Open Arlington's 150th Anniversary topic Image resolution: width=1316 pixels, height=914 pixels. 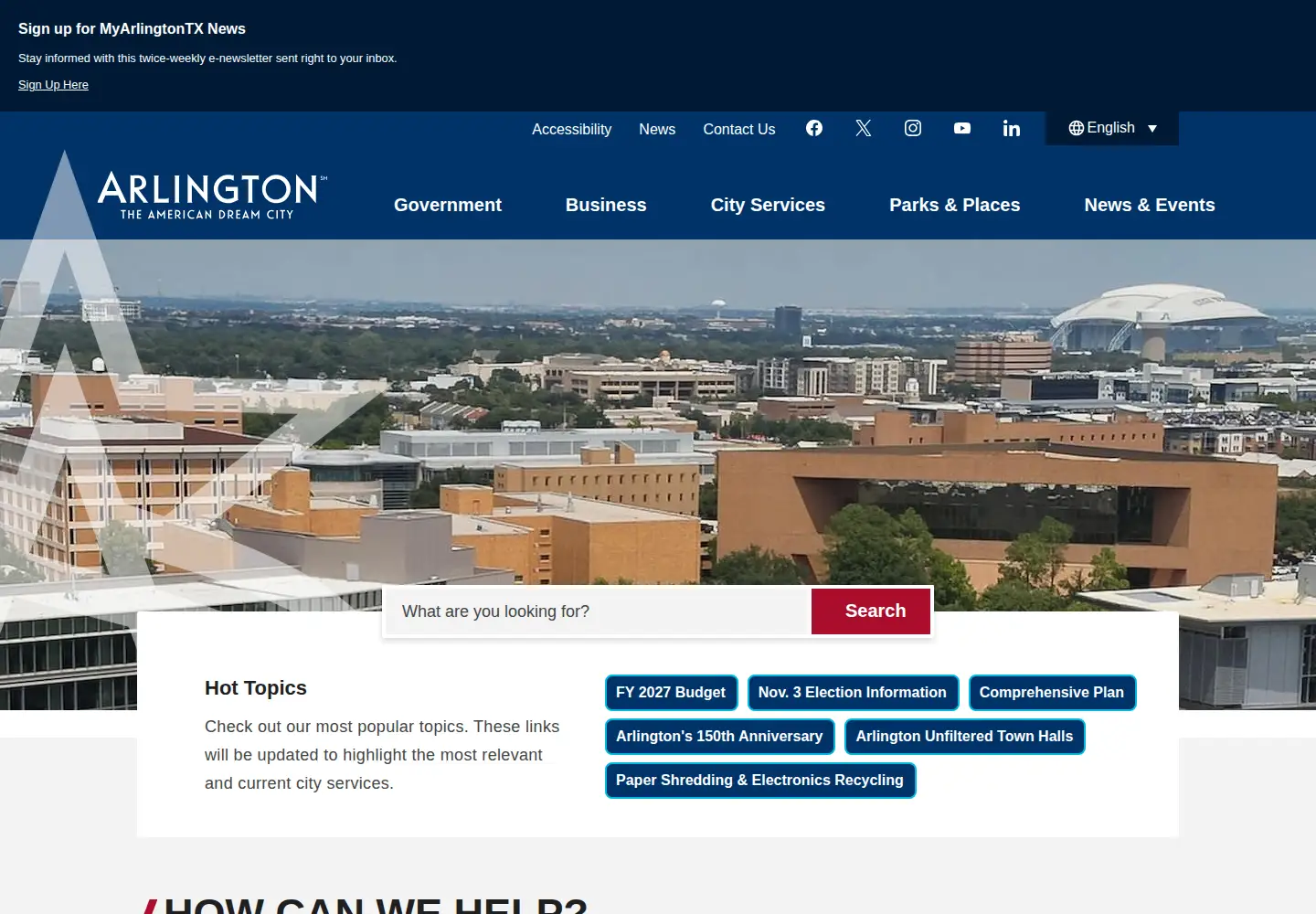click(x=719, y=737)
